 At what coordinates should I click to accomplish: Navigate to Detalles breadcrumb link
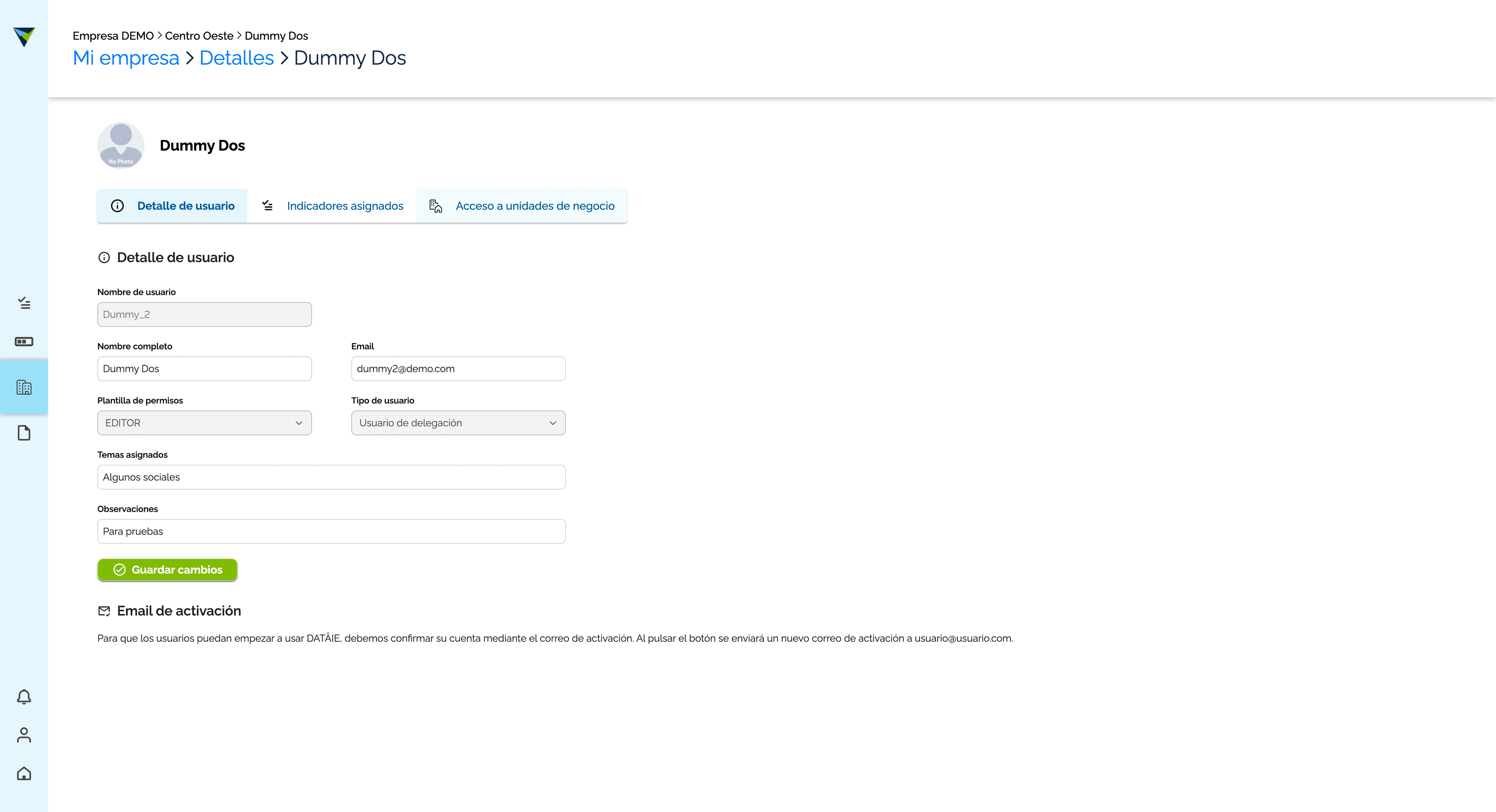[x=236, y=58]
